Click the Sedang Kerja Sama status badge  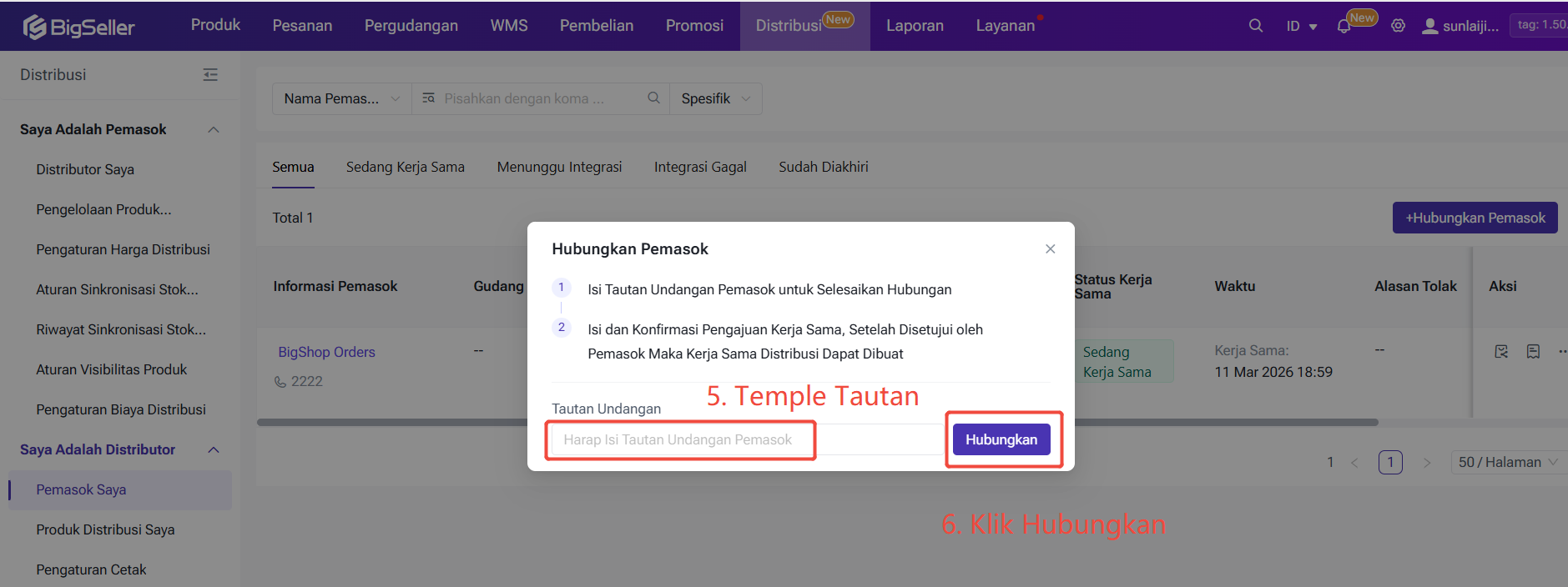click(x=1123, y=362)
